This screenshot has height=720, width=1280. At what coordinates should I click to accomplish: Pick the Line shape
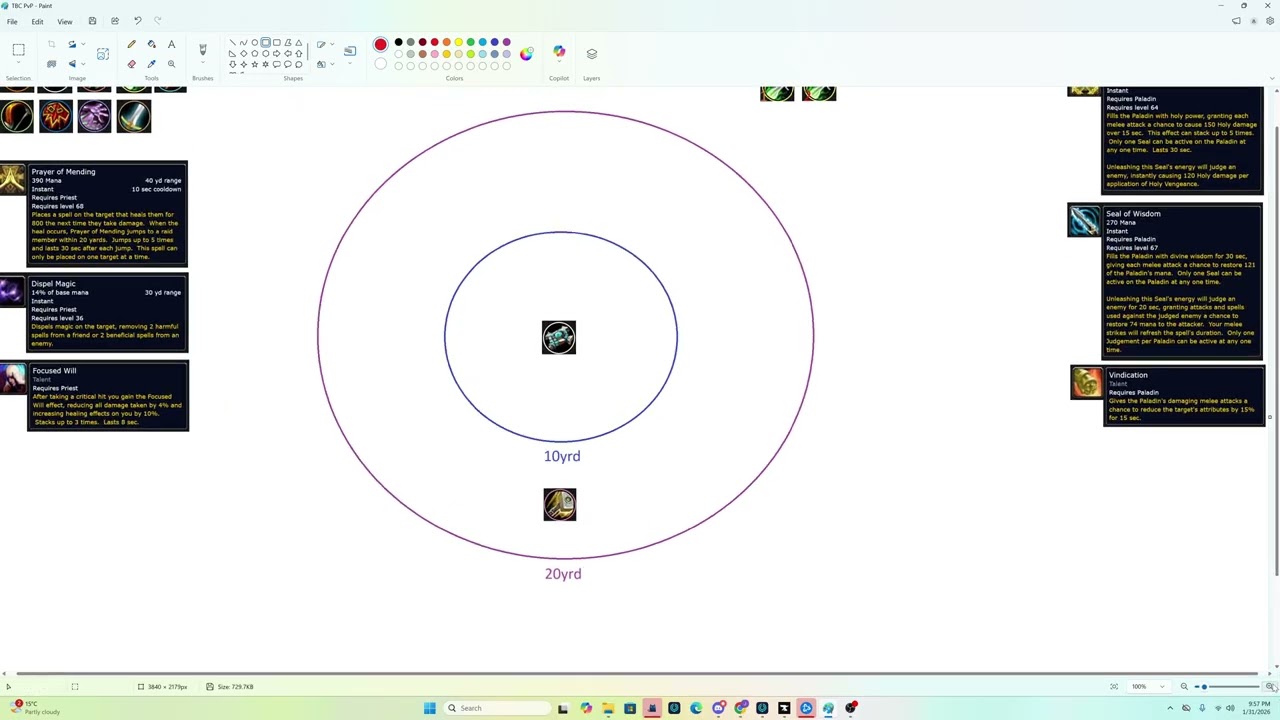(233, 43)
